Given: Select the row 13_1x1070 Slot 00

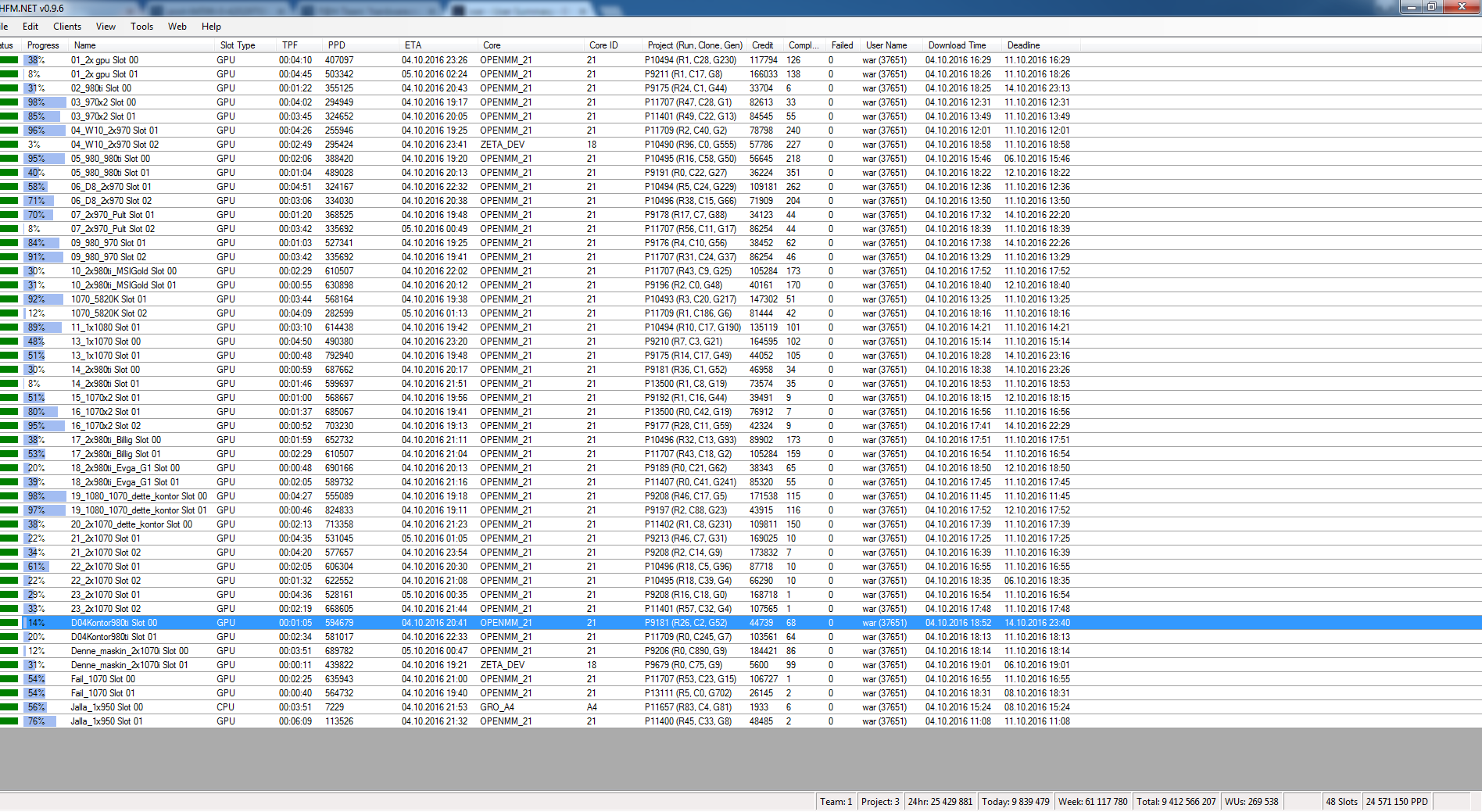Looking at the screenshot, I should pyautogui.click(x=741, y=342).
